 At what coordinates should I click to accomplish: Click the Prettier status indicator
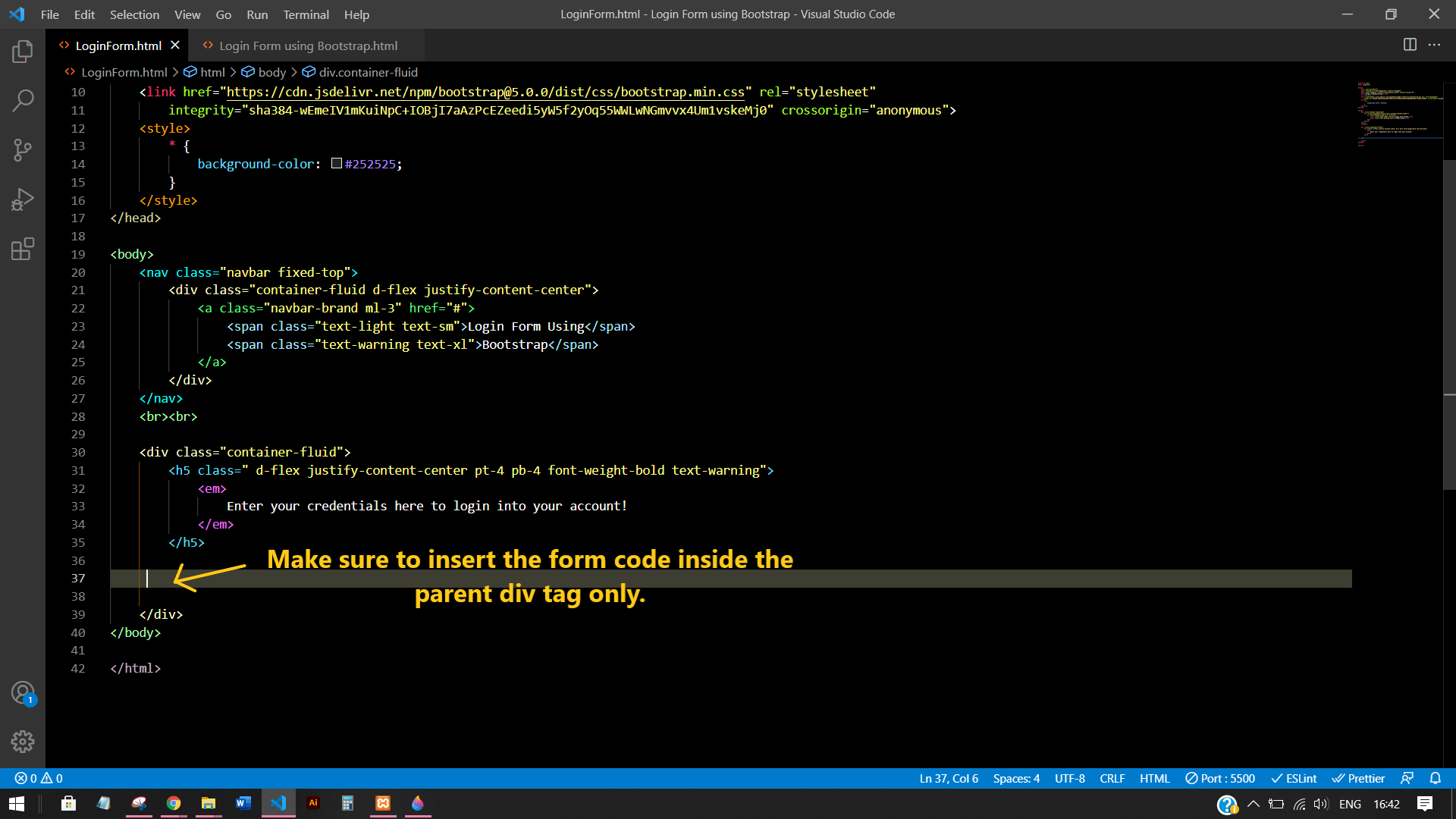pos(1358,778)
